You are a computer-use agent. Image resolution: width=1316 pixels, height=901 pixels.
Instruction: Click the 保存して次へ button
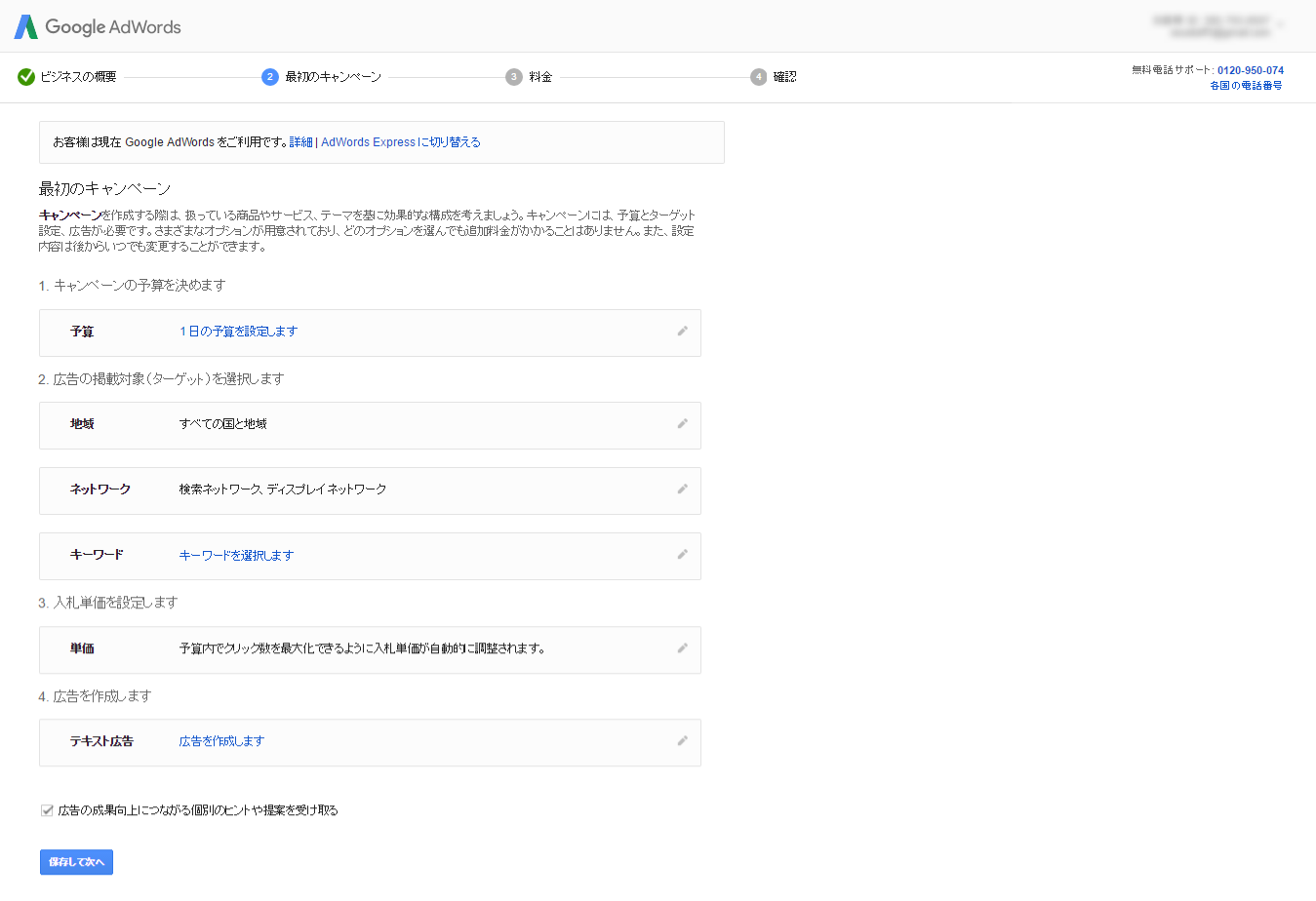[76, 862]
